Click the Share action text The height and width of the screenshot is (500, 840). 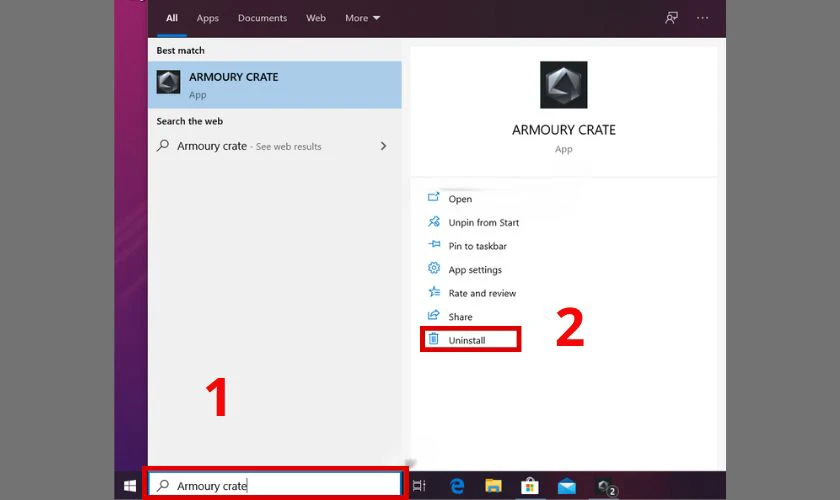coord(460,317)
